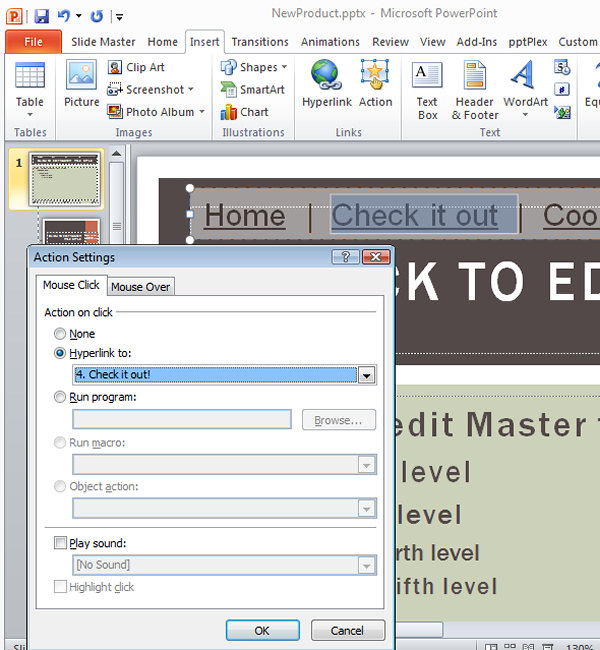The image size is (600, 650).
Task: Insert Slide Number icon in Text group
Action: 562,90
